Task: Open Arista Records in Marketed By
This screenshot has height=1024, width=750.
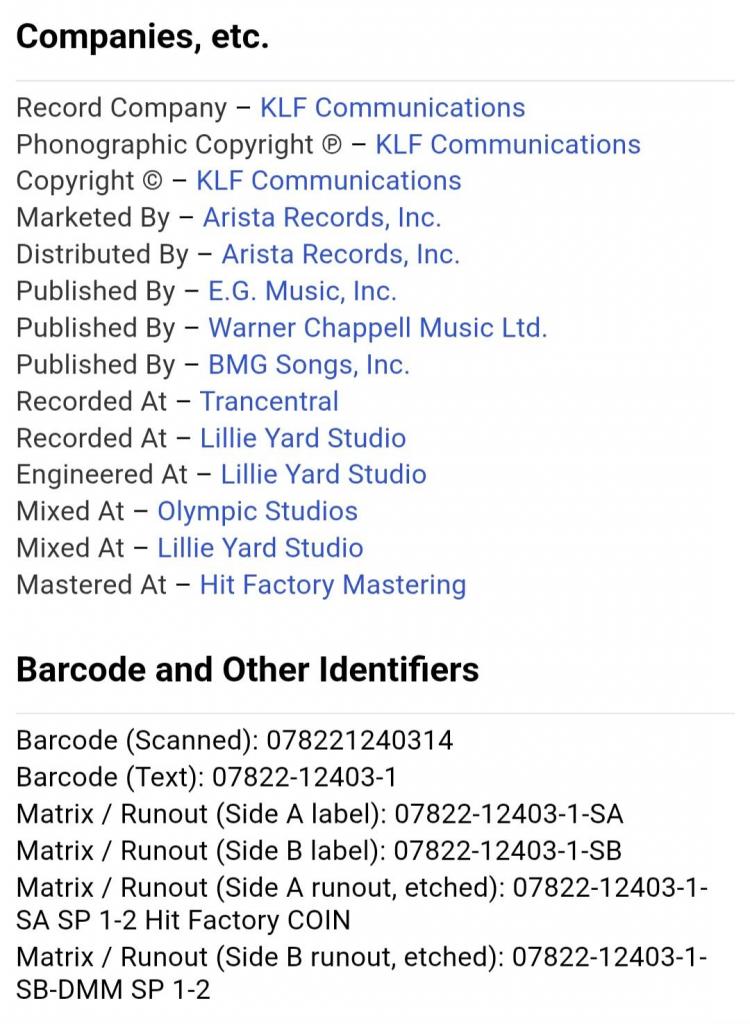Action: click(x=322, y=217)
